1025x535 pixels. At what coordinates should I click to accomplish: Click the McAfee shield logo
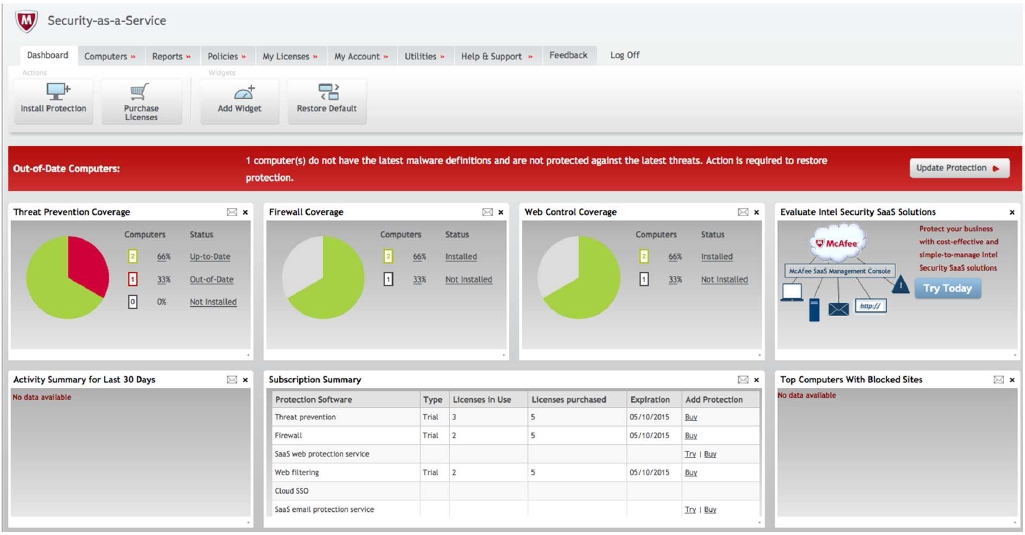[26, 21]
